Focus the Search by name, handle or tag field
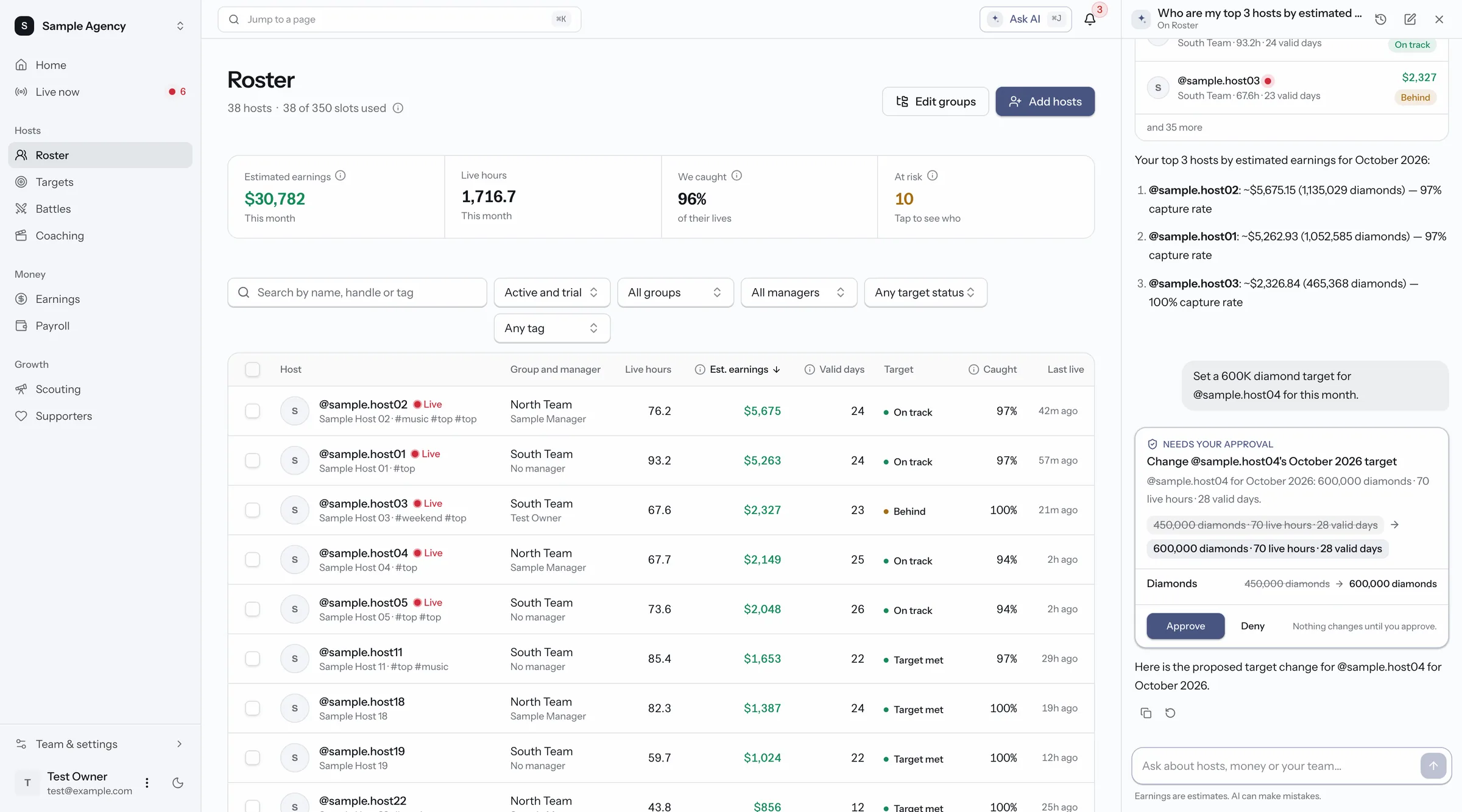This screenshot has height=812, width=1462. (x=357, y=292)
